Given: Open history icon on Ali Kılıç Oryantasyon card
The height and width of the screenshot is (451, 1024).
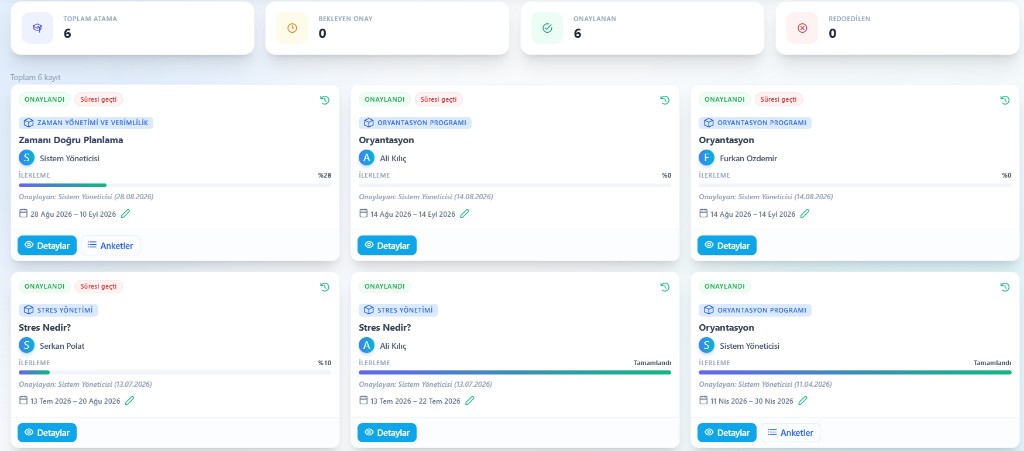Looking at the screenshot, I should [x=665, y=100].
